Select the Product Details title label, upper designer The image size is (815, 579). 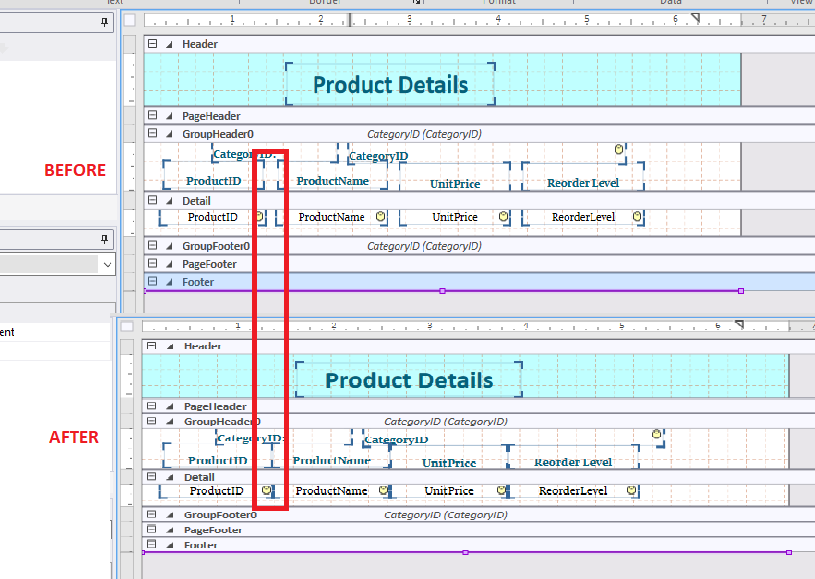click(x=390, y=84)
